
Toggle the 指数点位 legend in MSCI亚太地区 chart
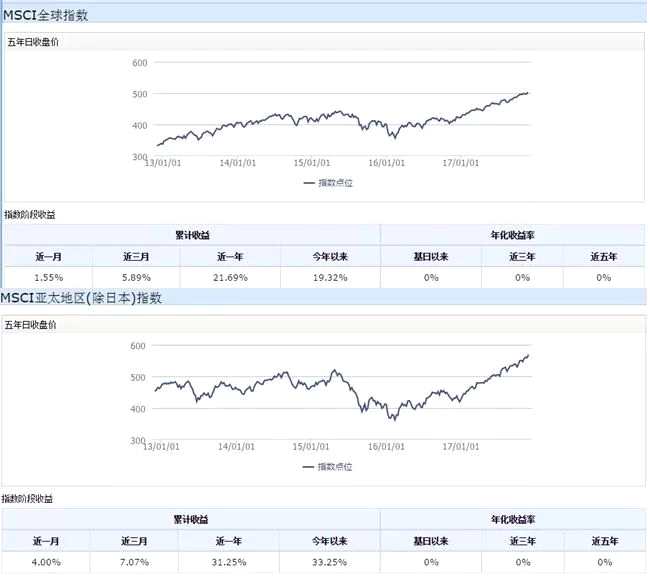[327, 467]
